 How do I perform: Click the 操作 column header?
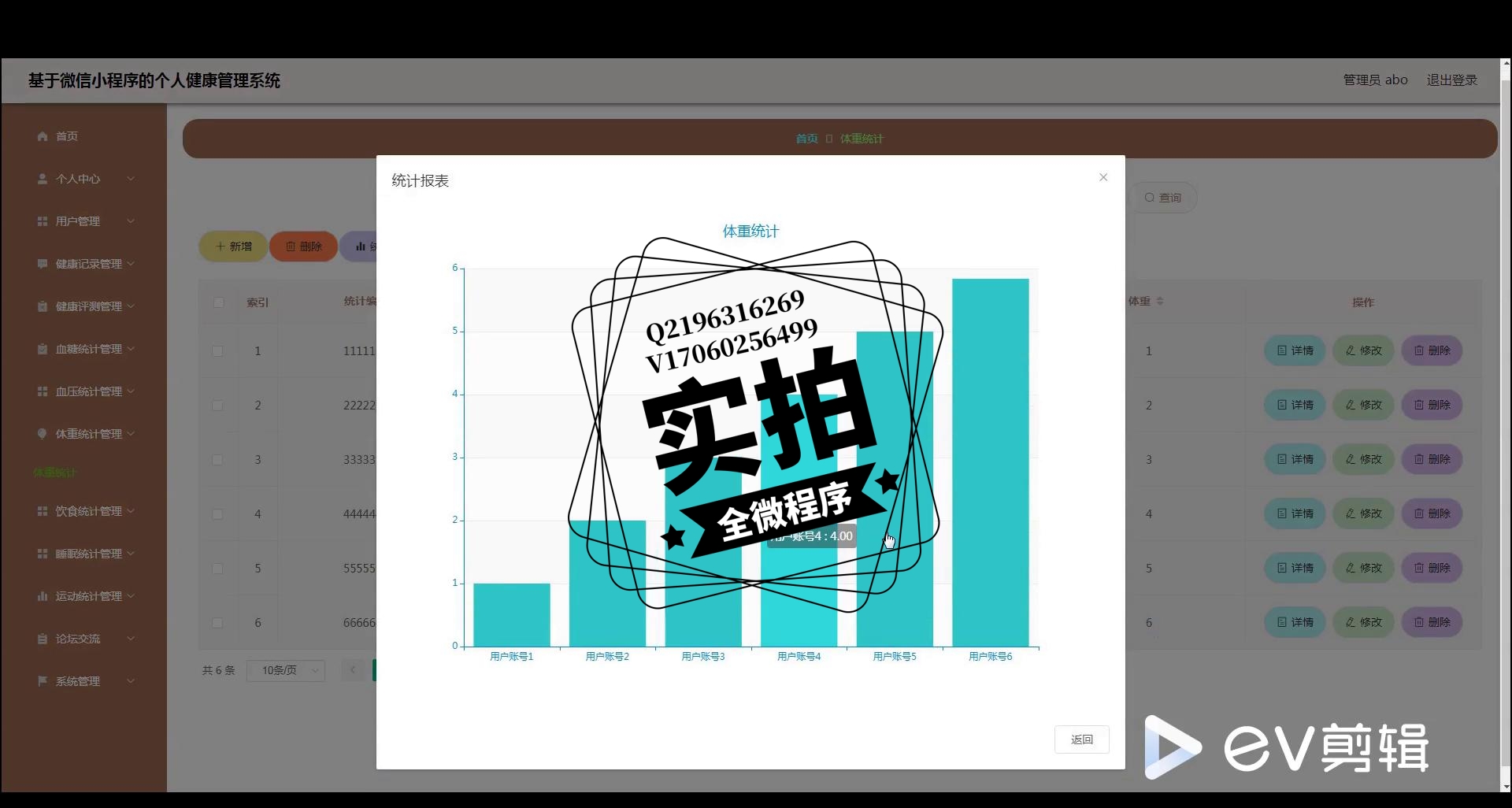[1363, 302]
